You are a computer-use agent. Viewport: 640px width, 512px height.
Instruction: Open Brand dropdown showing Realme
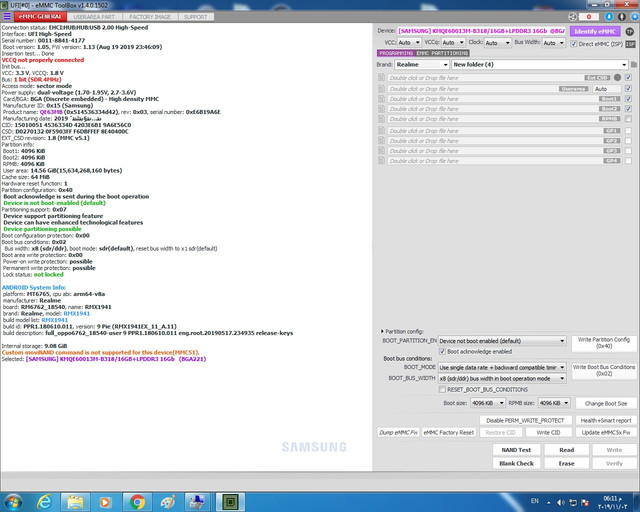pos(422,65)
